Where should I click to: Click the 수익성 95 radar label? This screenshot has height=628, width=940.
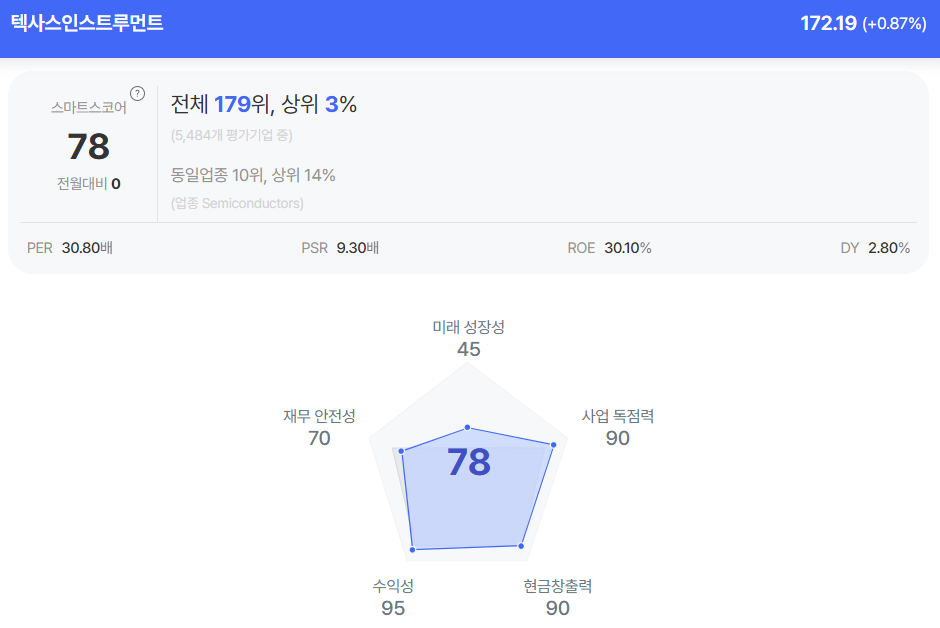393,597
